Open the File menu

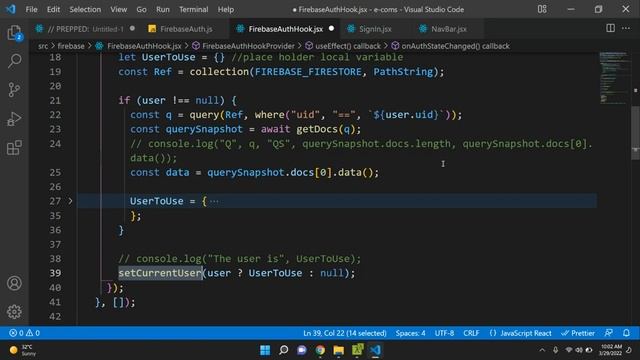[31, 9]
